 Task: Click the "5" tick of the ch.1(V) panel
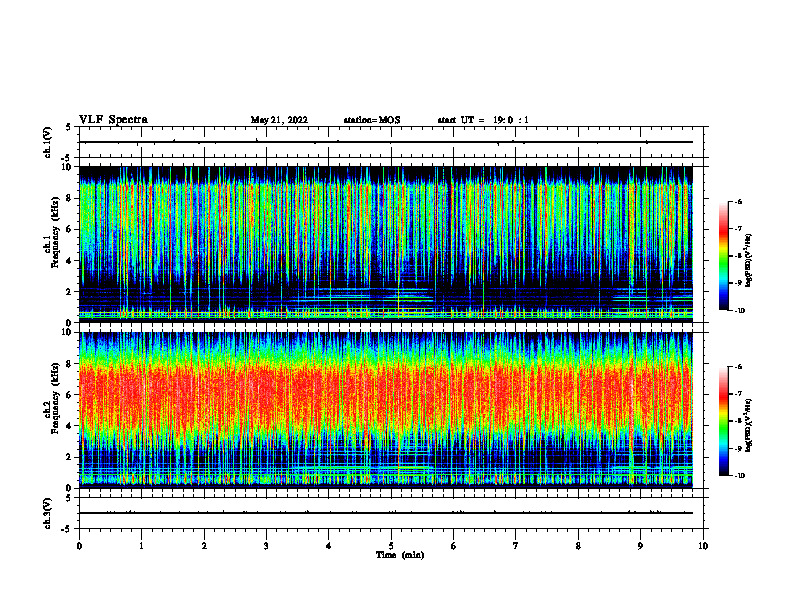69,127
